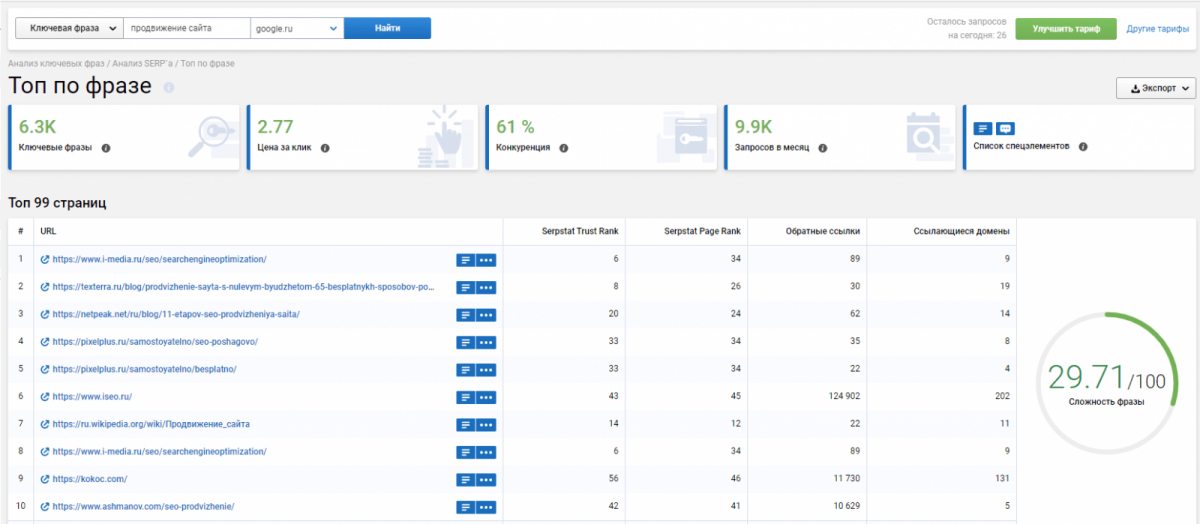The width and height of the screenshot is (1200, 524).
Task: Expand the google.ru search engine dropdown
Action: point(295,29)
